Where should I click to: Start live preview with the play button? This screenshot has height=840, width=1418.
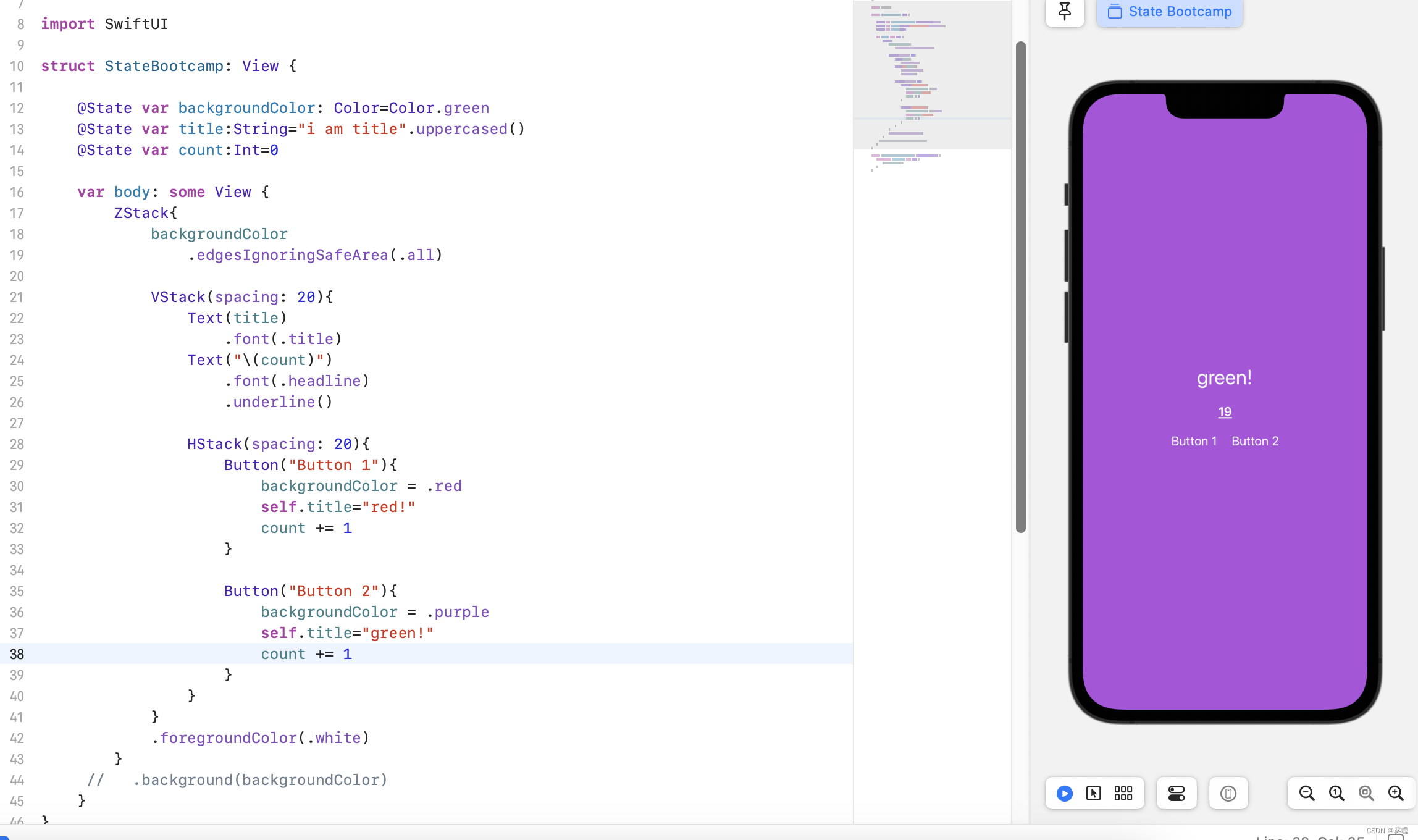pos(1063,794)
